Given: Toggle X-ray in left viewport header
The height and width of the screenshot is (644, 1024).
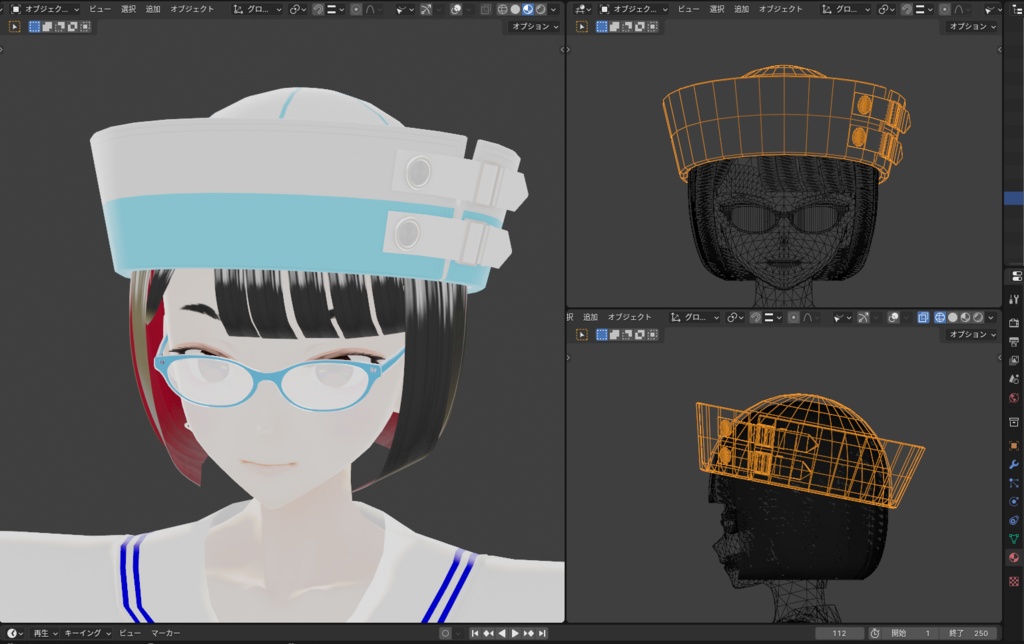Looking at the screenshot, I should click(485, 9).
